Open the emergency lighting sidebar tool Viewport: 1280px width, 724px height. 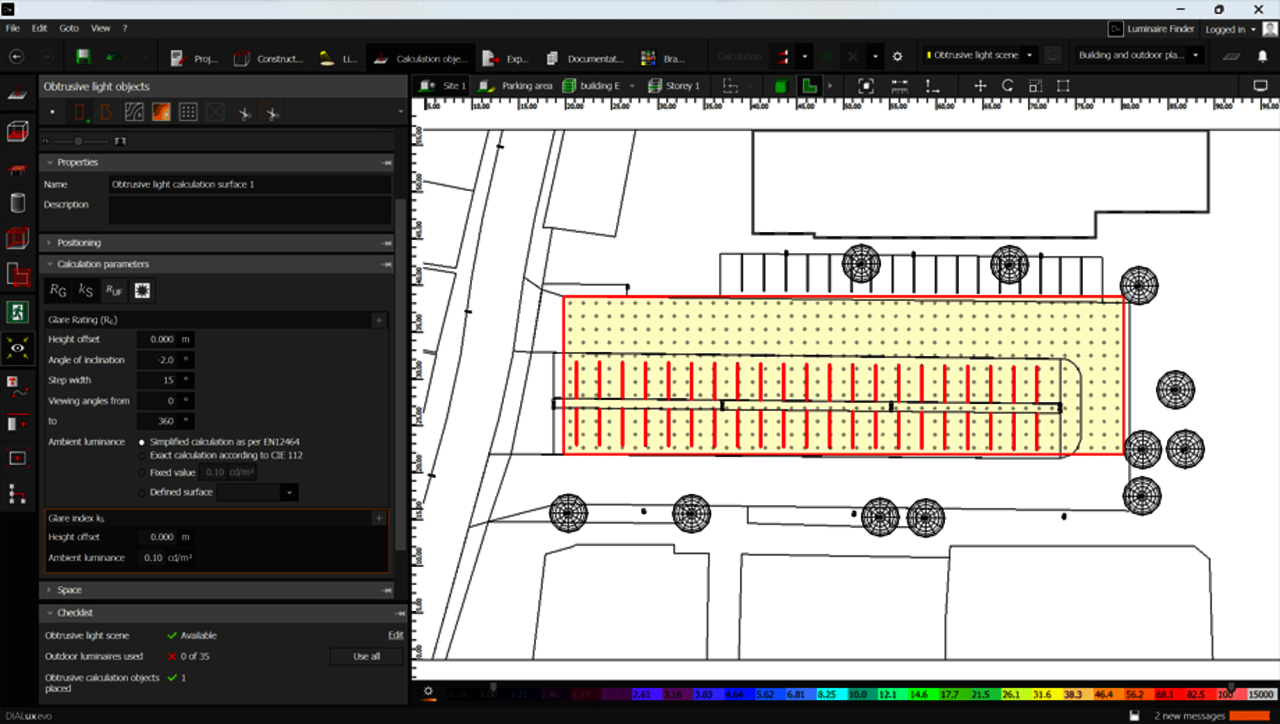[17, 311]
